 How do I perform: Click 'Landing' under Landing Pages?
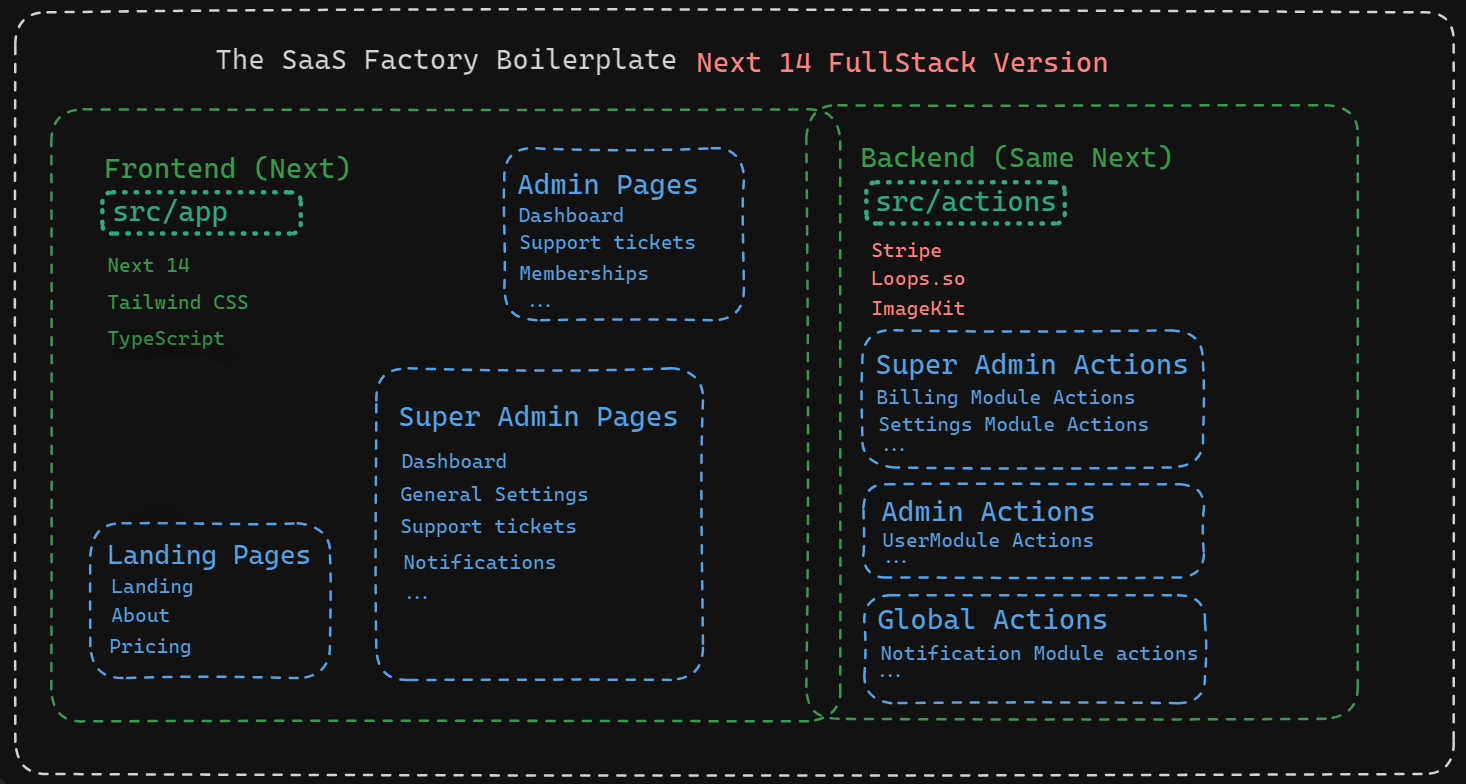click(x=152, y=587)
